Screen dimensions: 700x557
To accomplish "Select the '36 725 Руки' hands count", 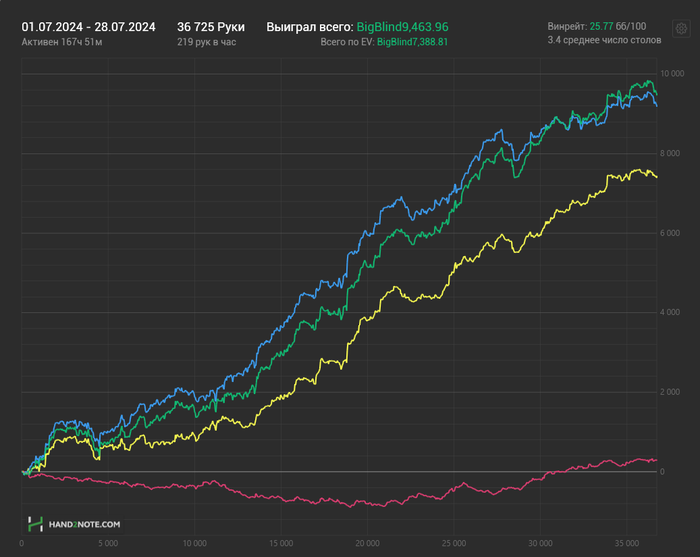I will click(x=211, y=27).
